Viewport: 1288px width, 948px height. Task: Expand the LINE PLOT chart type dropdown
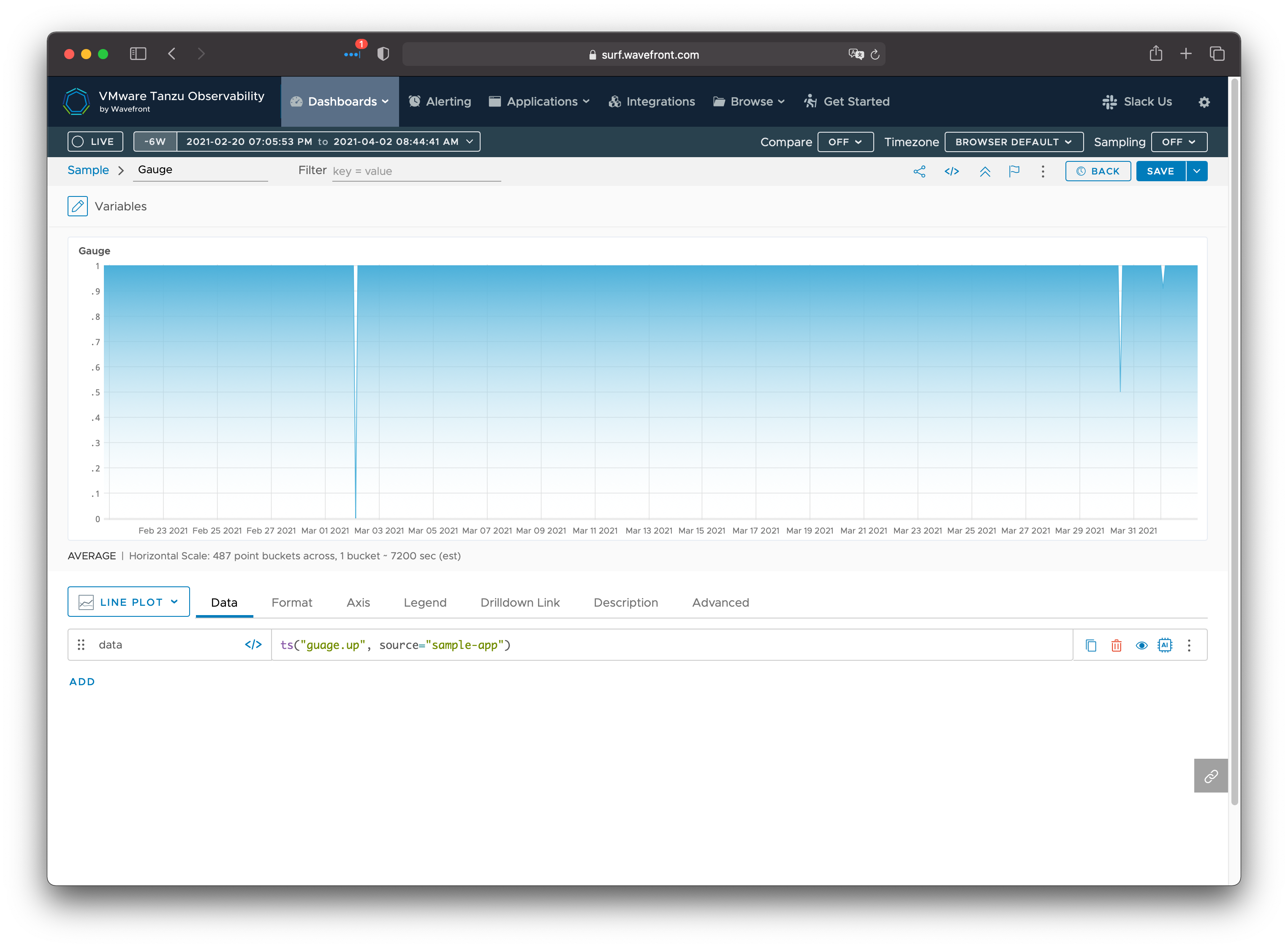[x=128, y=602]
